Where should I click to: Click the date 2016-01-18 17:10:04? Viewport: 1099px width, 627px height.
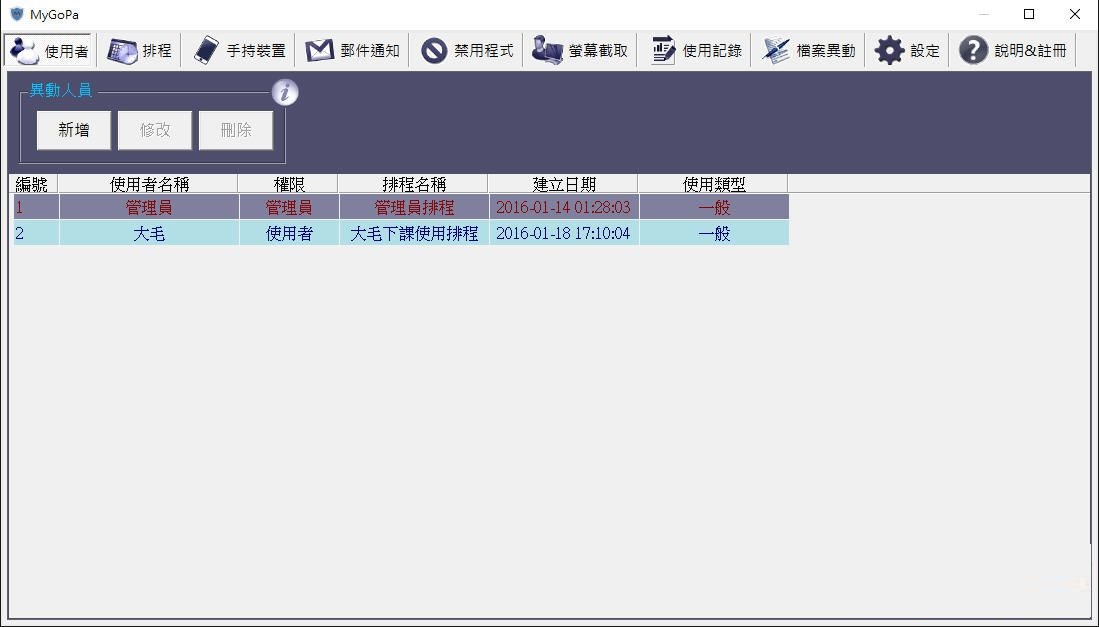[x=564, y=233]
